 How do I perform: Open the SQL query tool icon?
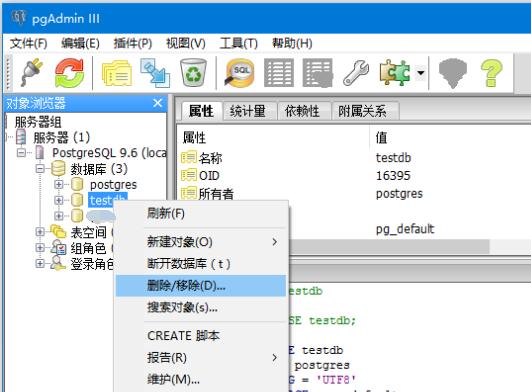point(239,72)
